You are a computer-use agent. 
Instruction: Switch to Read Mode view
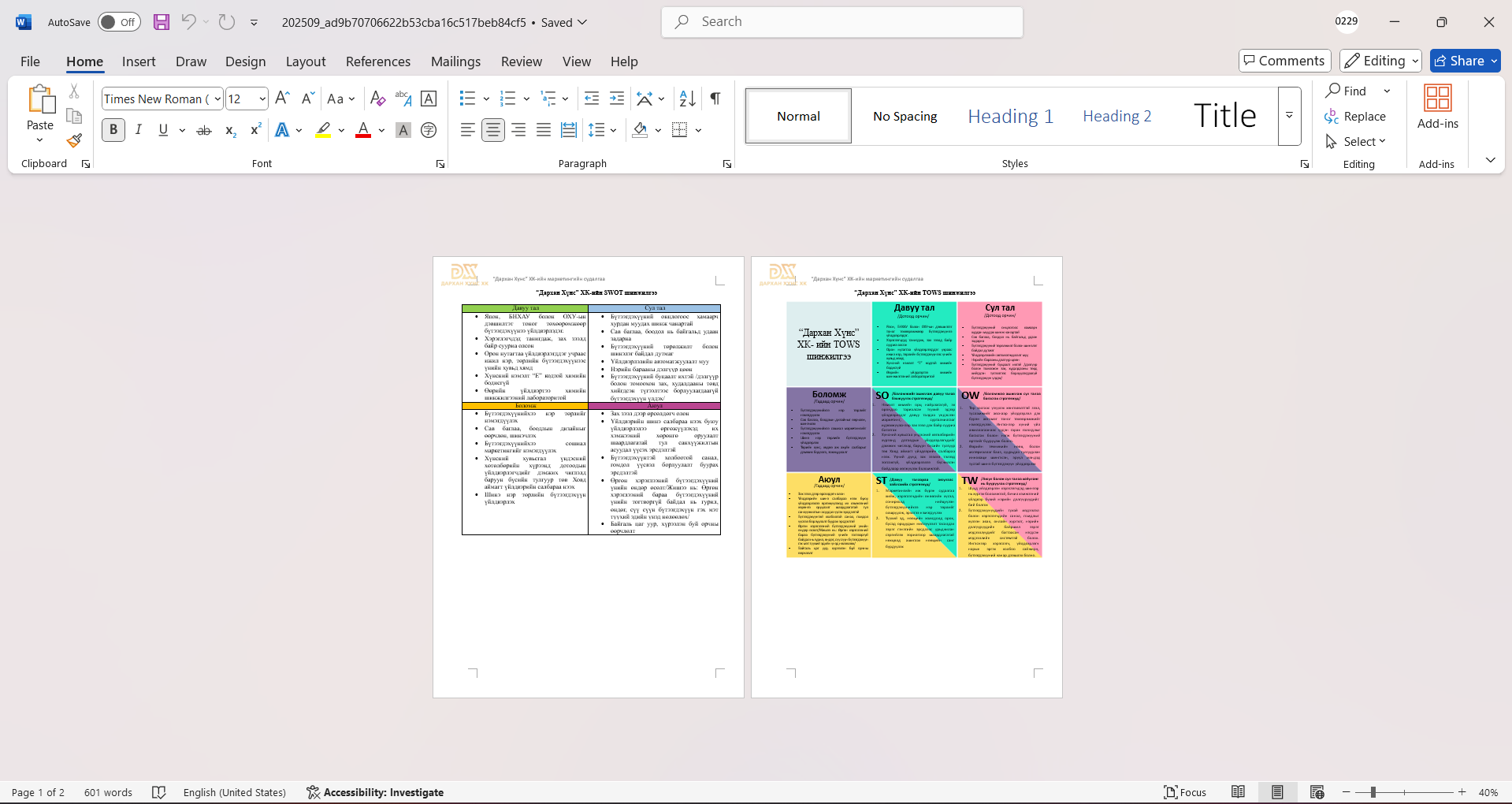[1239, 792]
